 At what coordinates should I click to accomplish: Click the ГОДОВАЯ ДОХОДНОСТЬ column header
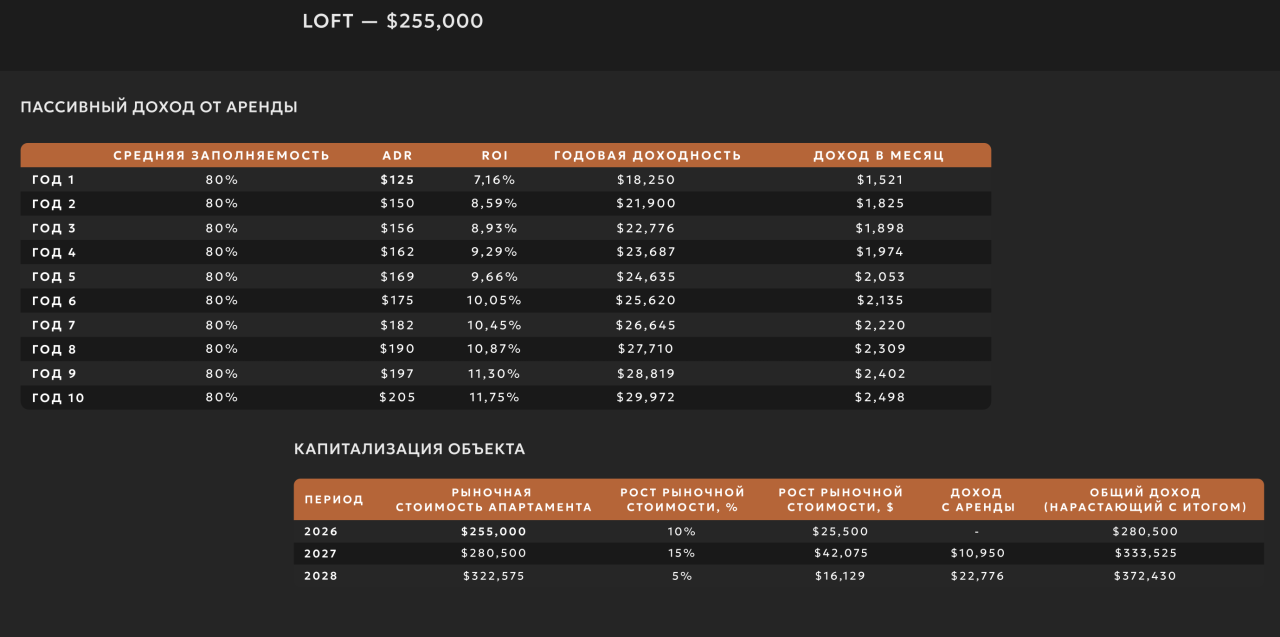(x=647, y=155)
